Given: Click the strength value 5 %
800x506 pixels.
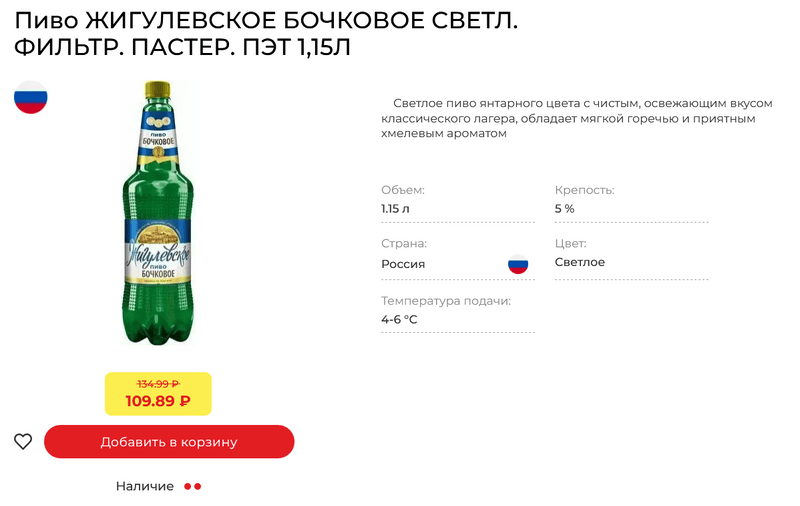Looking at the screenshot, I should 565,209.
